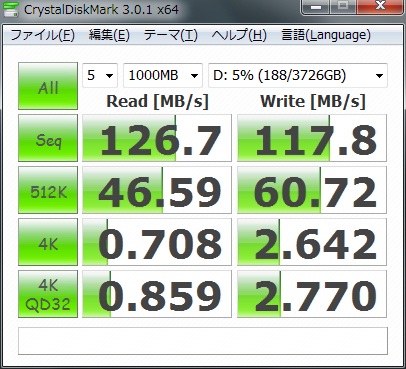
Task: Click the Read [MB/s] column header
Action: pyautogui.click(x=157, y=101)
